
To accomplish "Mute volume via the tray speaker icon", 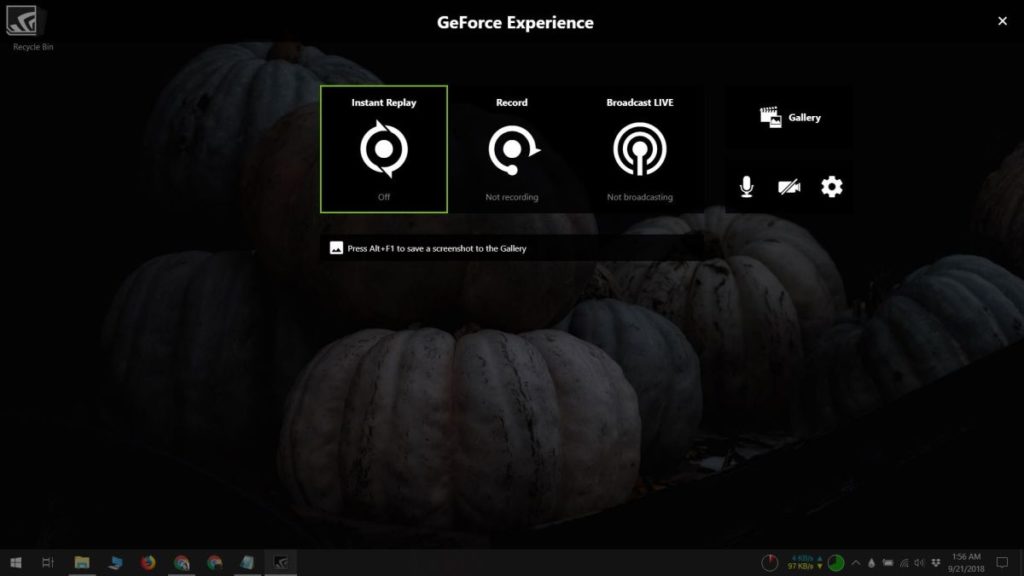I will pyautogui.click(x=920, y=562).
